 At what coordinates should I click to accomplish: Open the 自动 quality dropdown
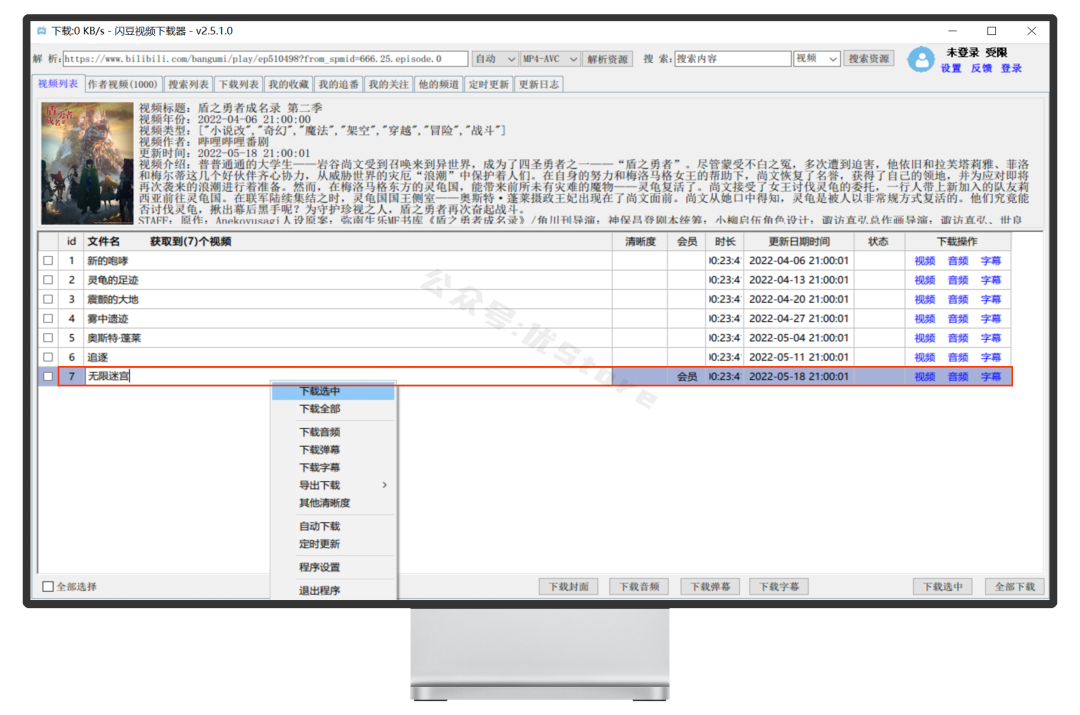pyautogui.click(x=495, y=59)
